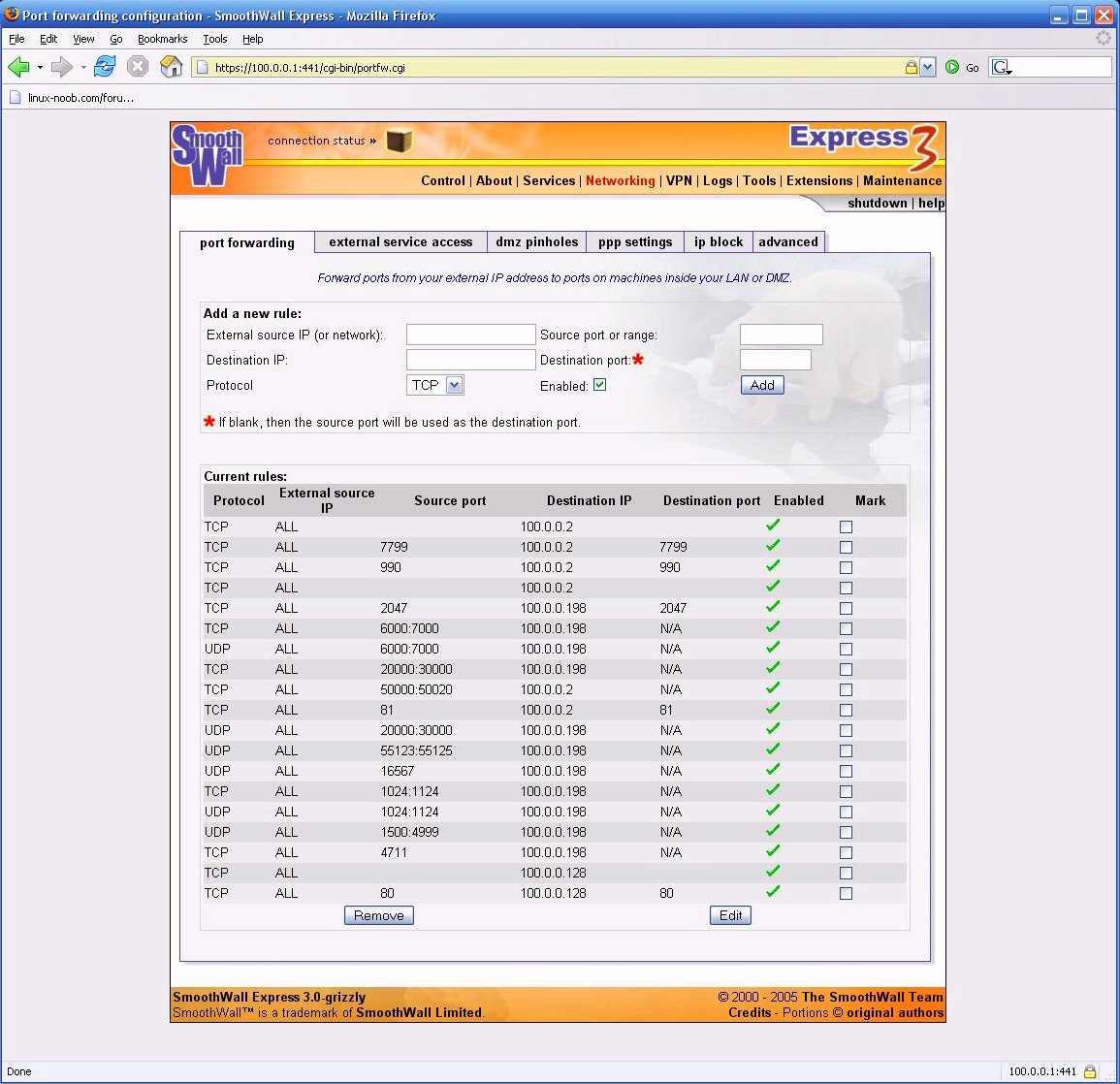This screenshot has width=1120, height=1084.
Task: Click the page icon in the address bar
Action: point(202,67)
